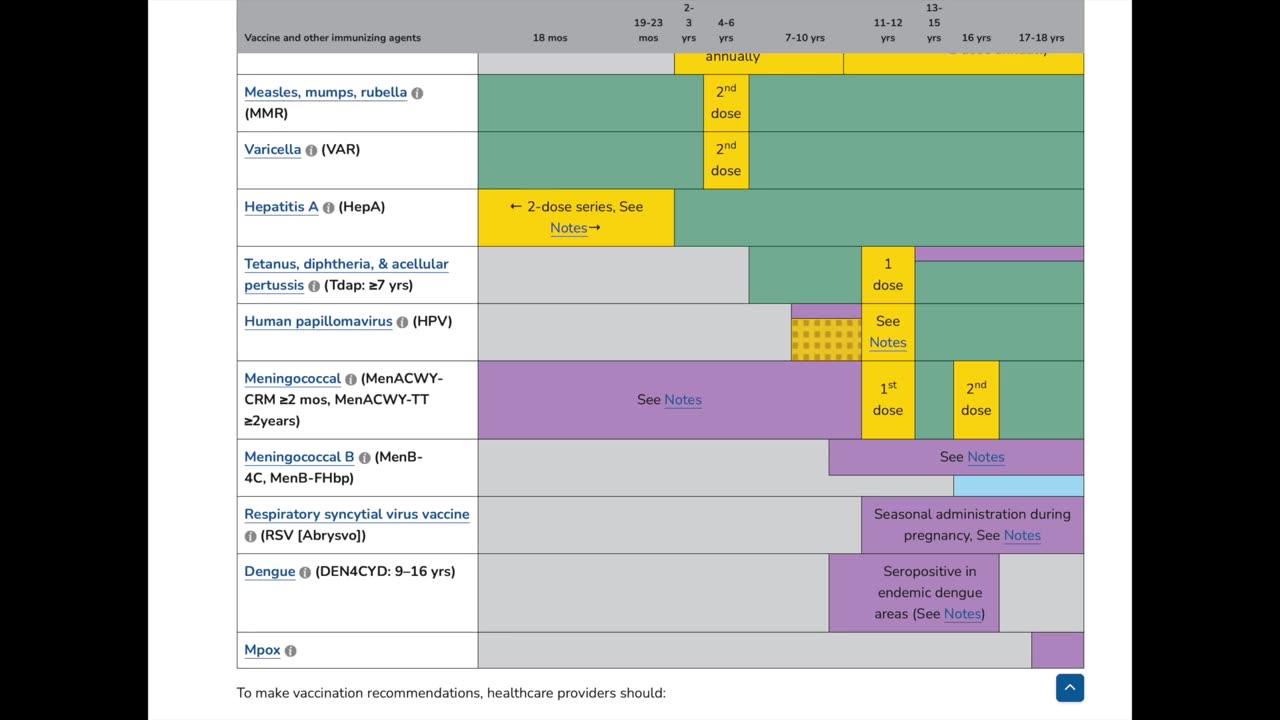Screen dimensions: 1280x720
Task: Open the Respiratory syncytial virus vaccine link
Action: point(357,514)
